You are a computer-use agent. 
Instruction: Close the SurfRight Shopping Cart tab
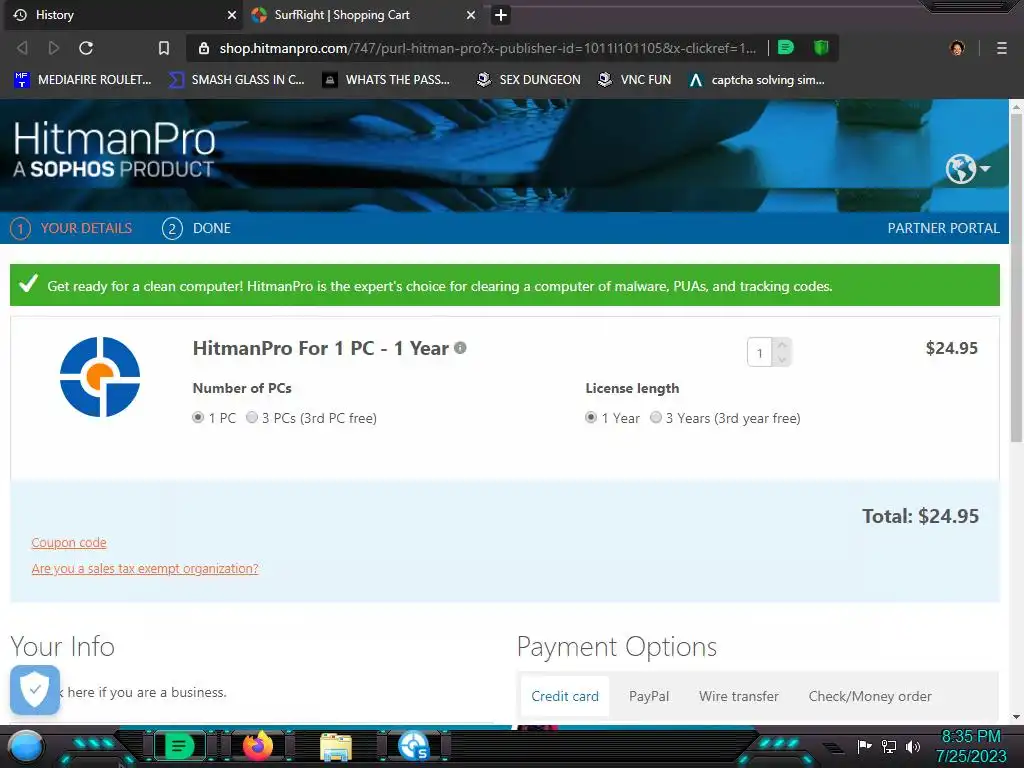pos(471,15)
